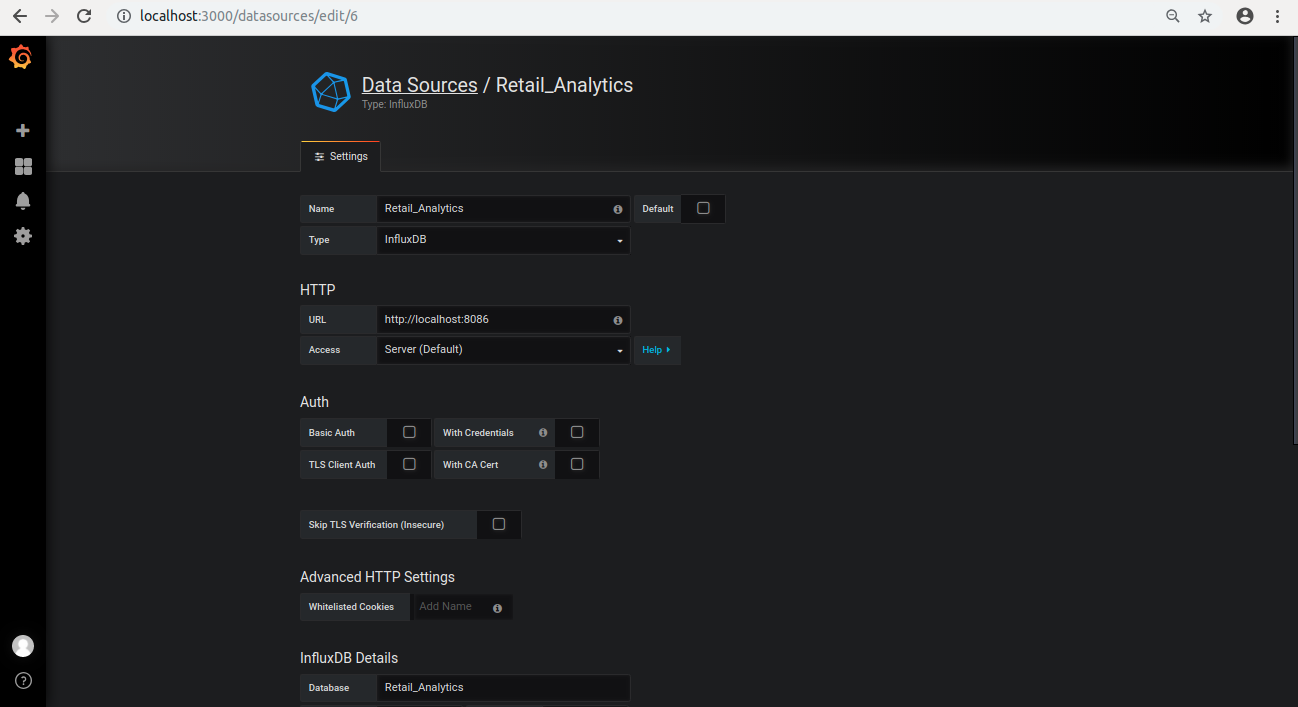
Task: Click the 'Auth' section heading
Action: [x=314, y=402]
